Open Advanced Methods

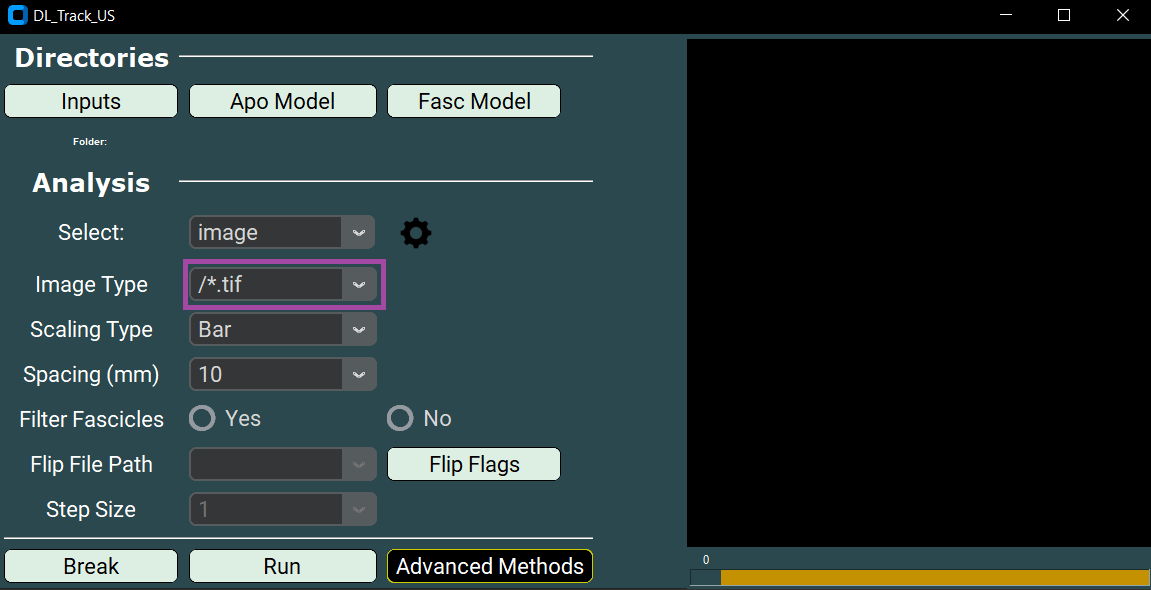click(x=490, y=566)
